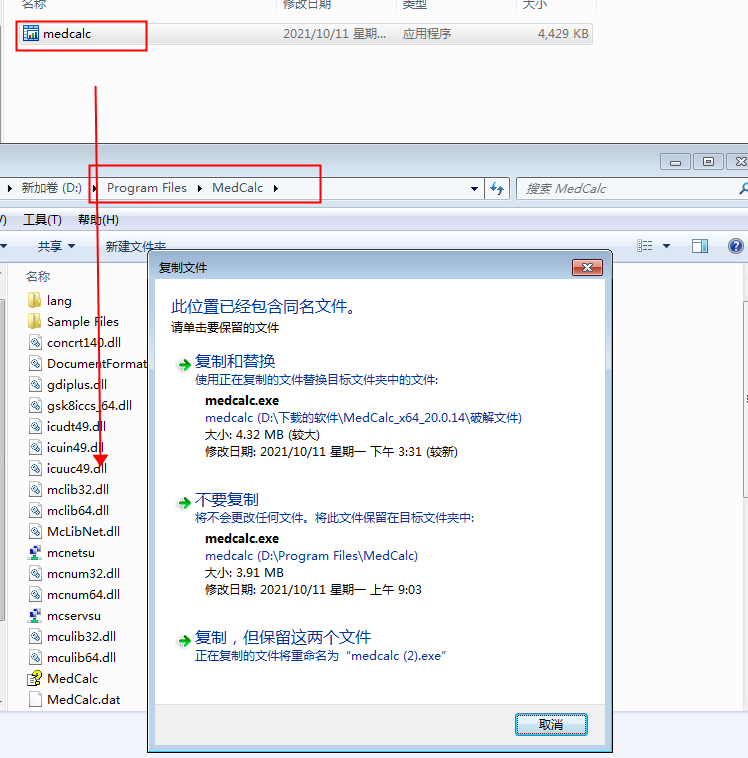Open the 帮助(H) menu
Image resolution: width=748 pixels, height=758 pixels.
[x=98, y=220]
